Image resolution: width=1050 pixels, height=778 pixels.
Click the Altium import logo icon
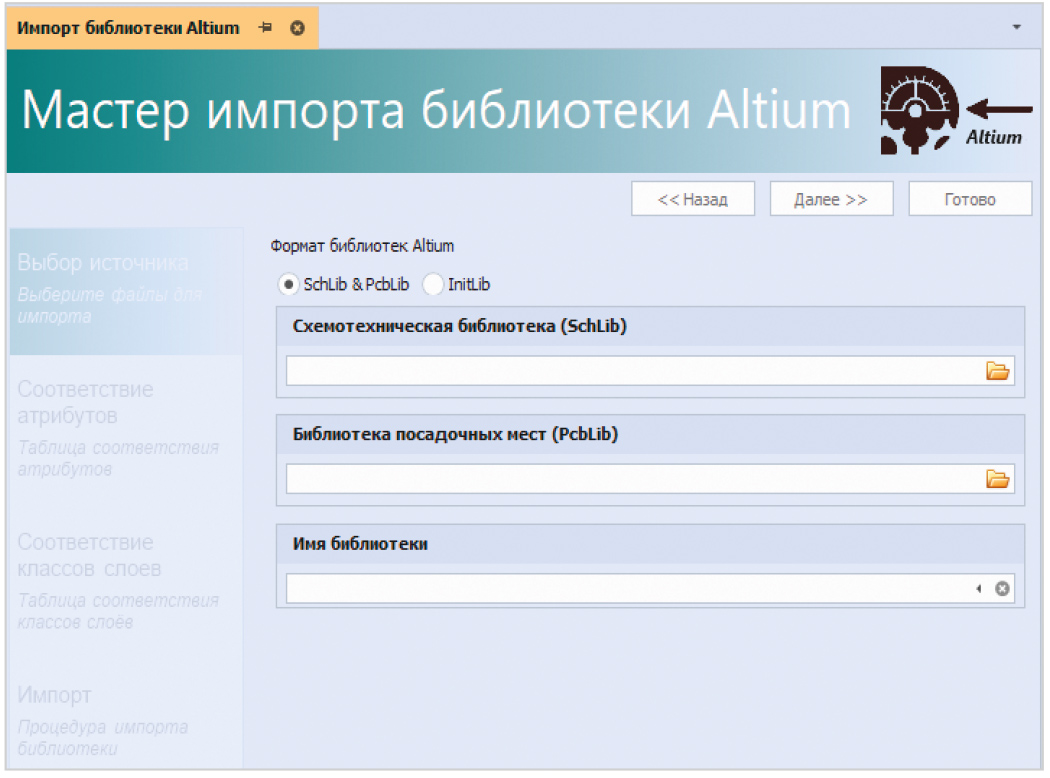956,110
